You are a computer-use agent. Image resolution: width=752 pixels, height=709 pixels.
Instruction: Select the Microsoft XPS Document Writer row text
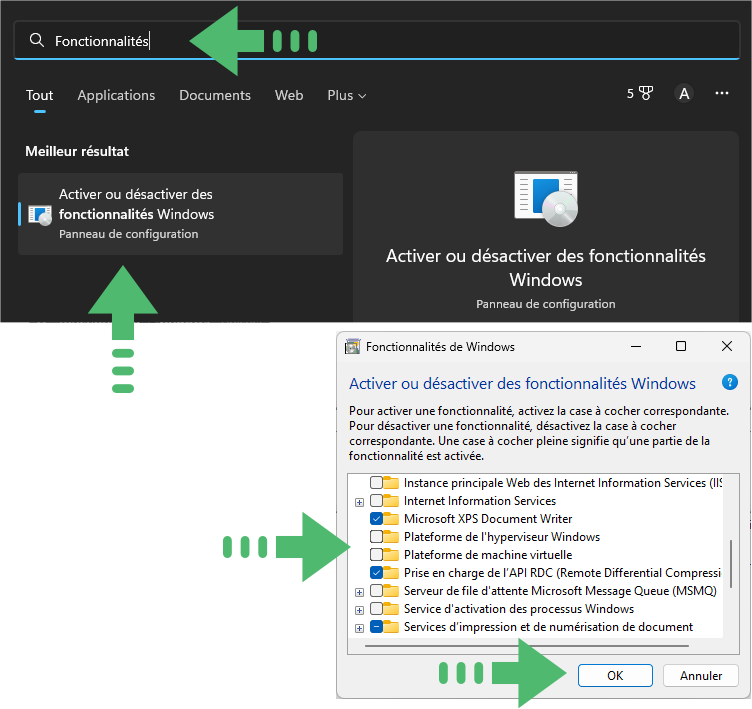click(x=488, y=519)
